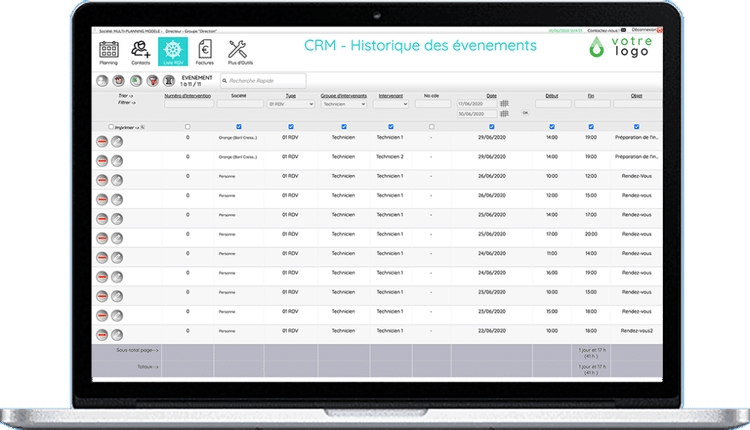This screenshot has height=430, width=750.
Task: Click the Début filter text field
Action: tap(553, 104)
